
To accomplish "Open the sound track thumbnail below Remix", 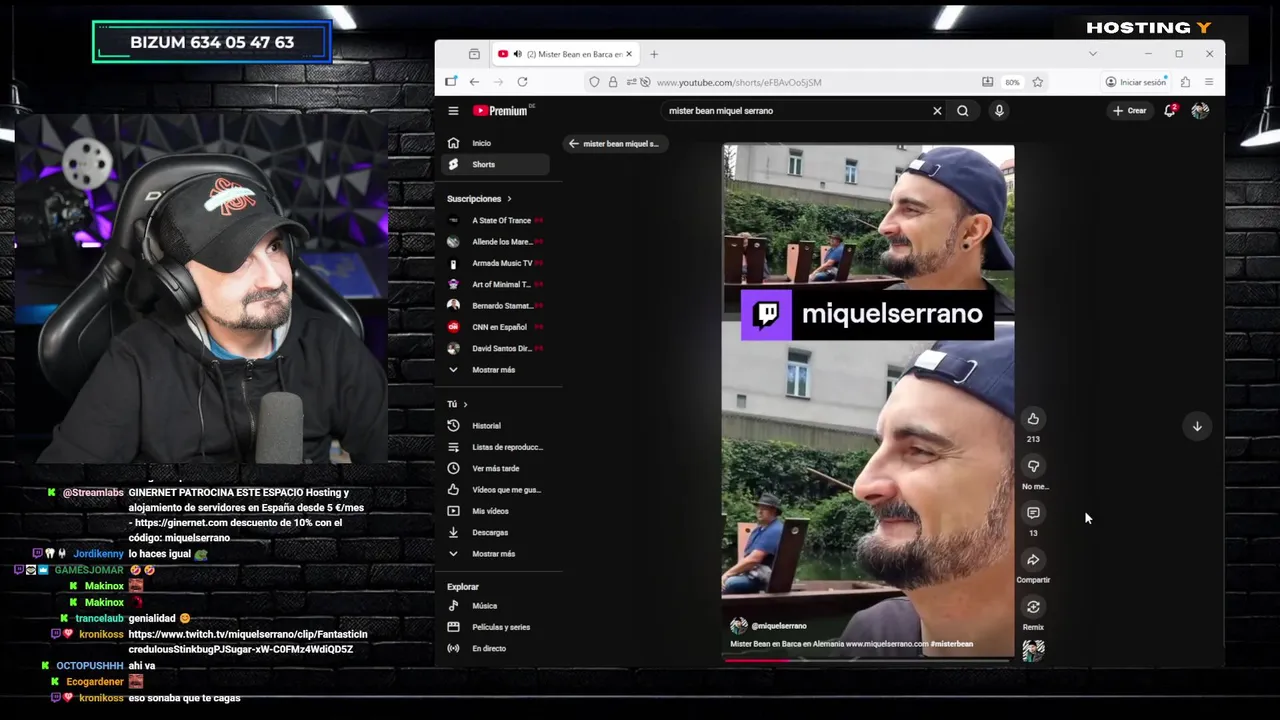I will (1033, 650).
